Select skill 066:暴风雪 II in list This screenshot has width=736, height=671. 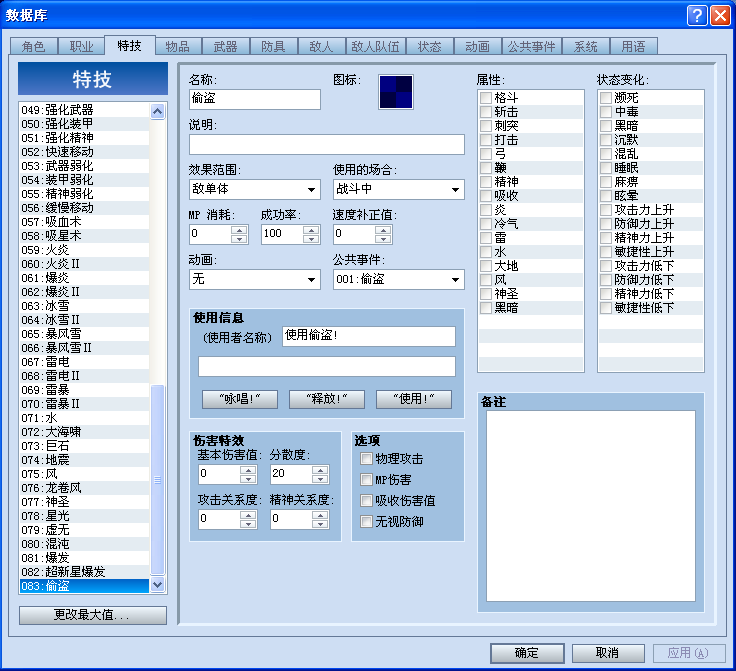(x=84, y=348)
